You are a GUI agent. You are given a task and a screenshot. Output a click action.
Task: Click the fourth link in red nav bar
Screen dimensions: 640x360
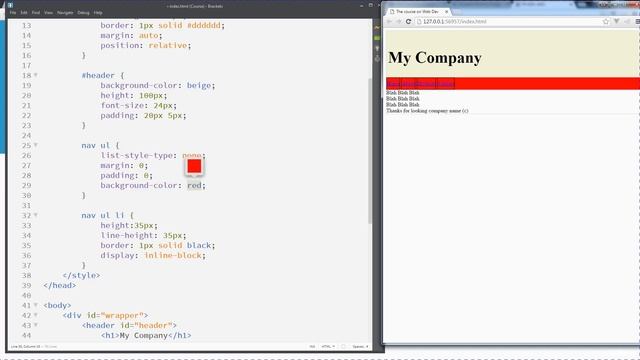pos(445,84)
